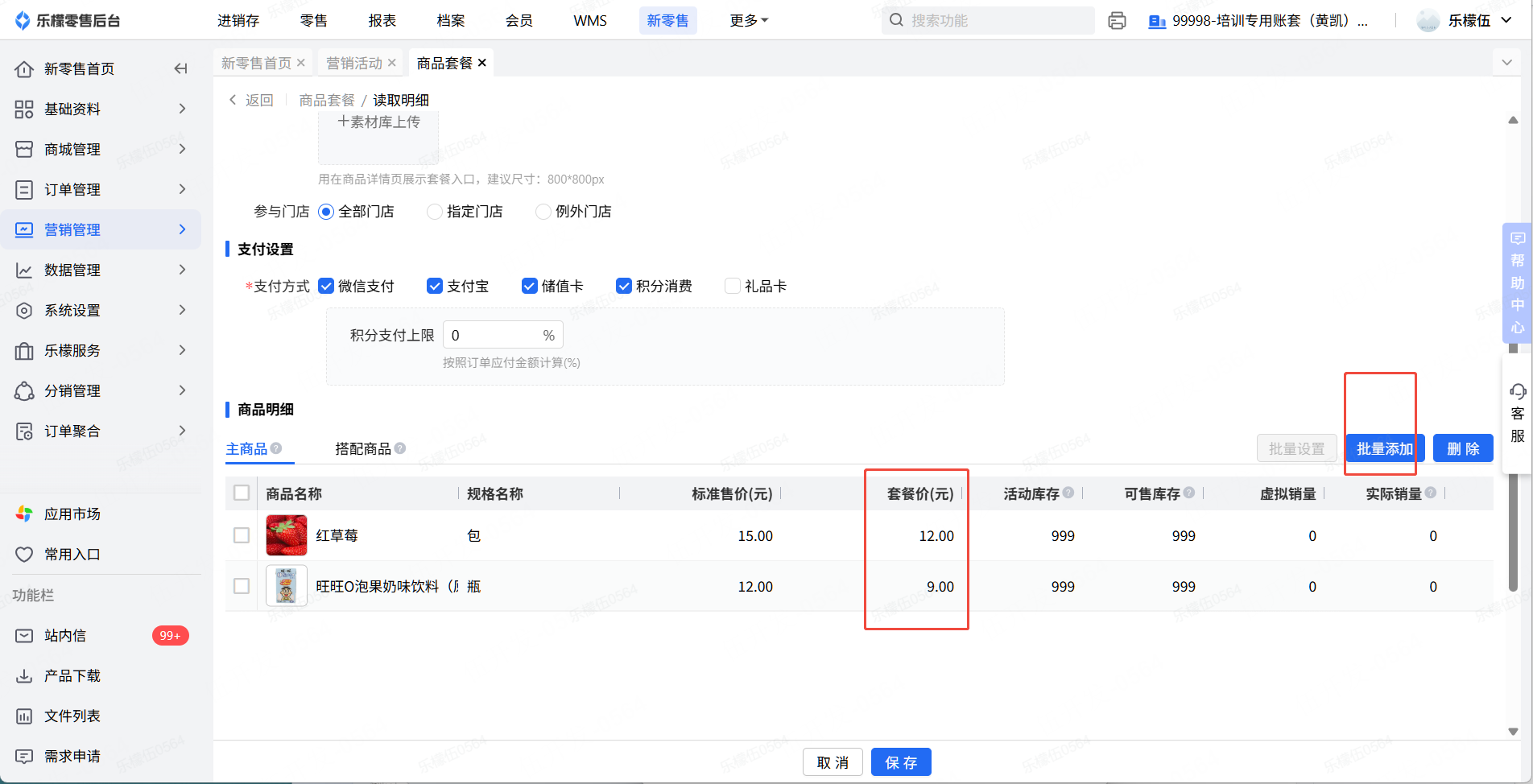Click the 分销管理 icon in sidebar

(x=24, y=391)
